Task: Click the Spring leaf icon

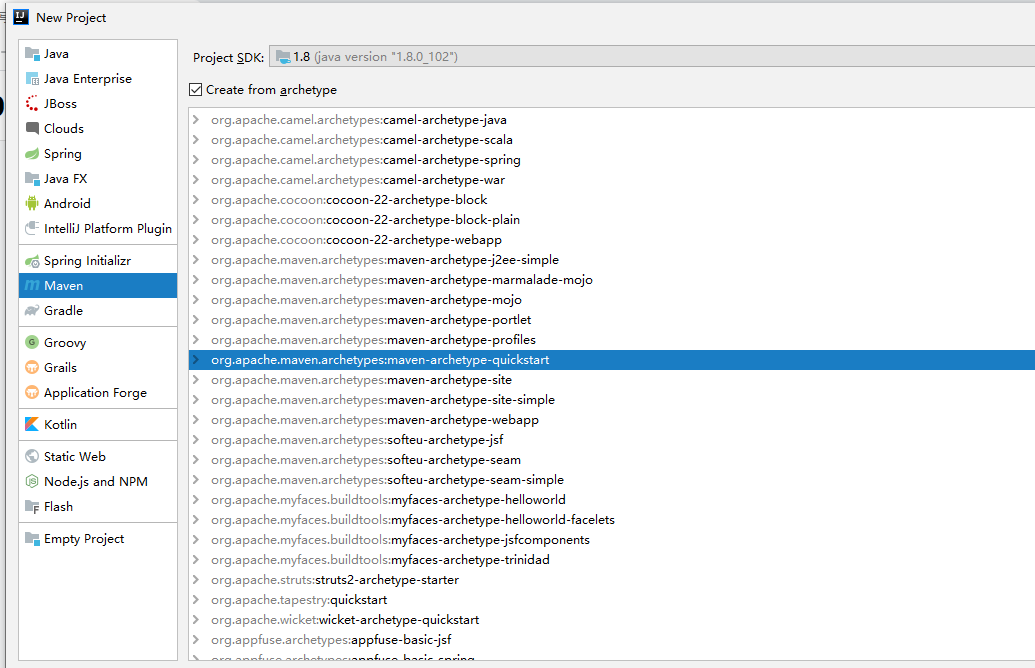Action: pyautogui.click(x=32, y=154)
